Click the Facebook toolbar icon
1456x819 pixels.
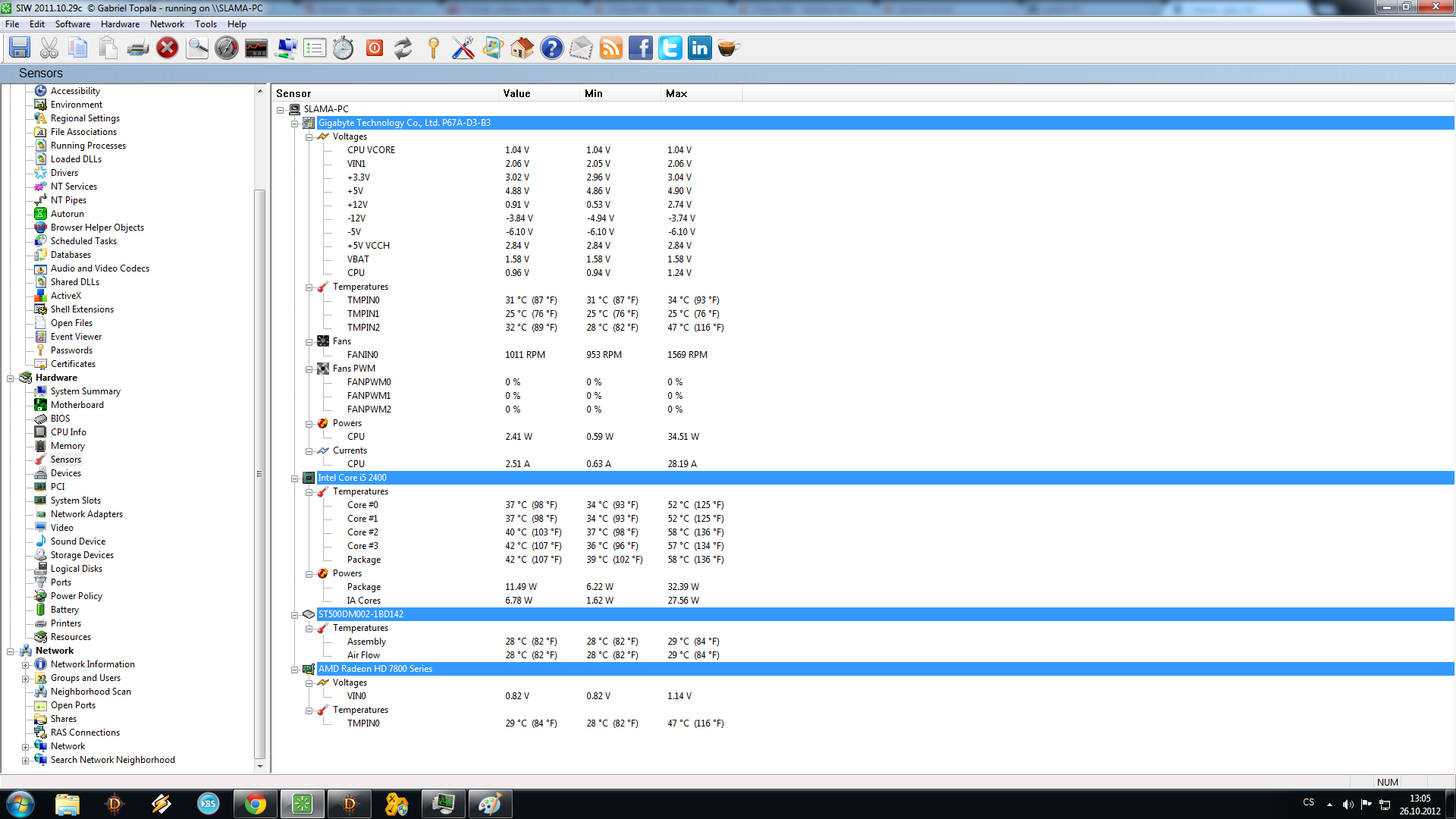641,48
